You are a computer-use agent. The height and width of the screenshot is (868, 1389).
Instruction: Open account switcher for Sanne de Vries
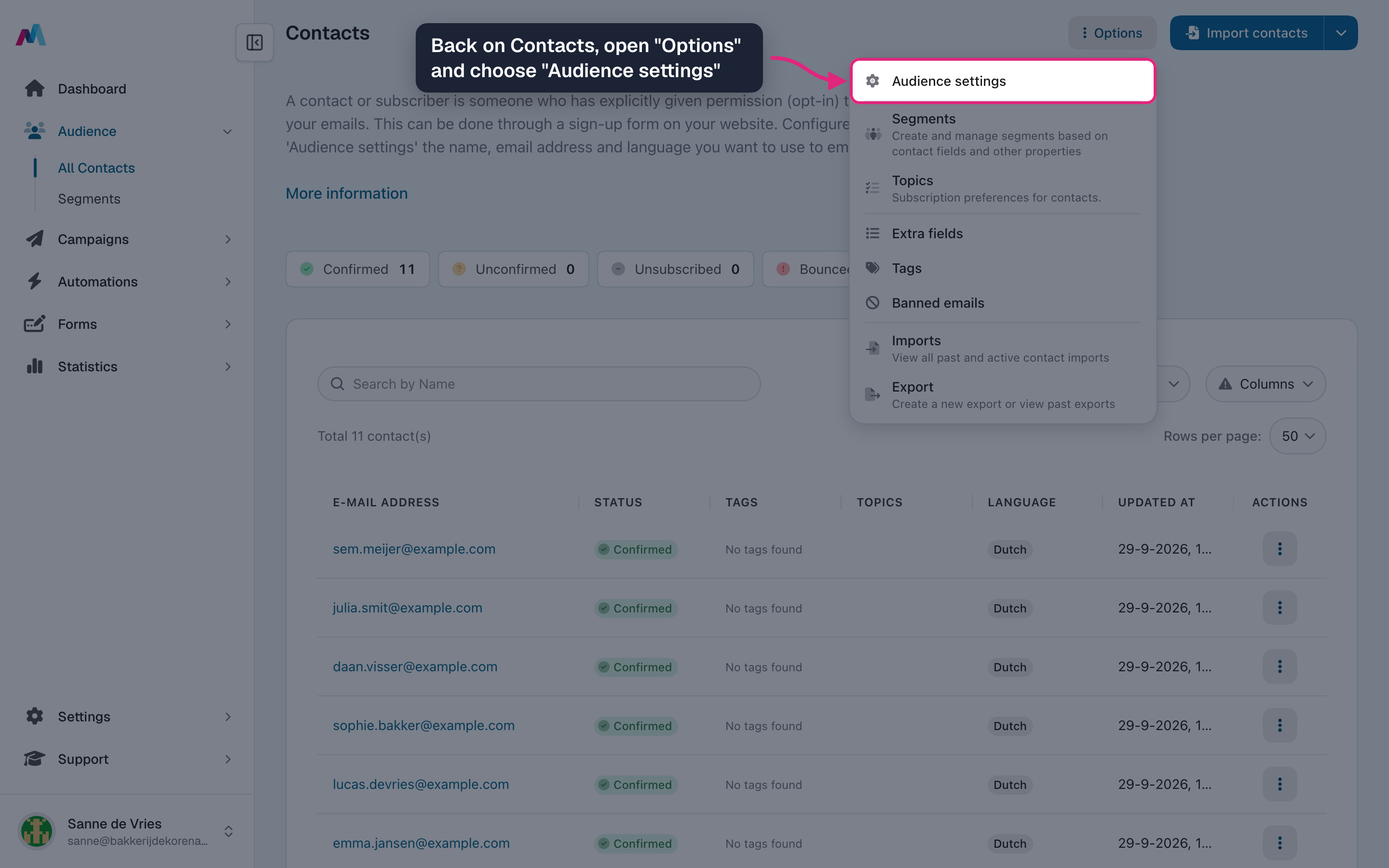point(228,831)
